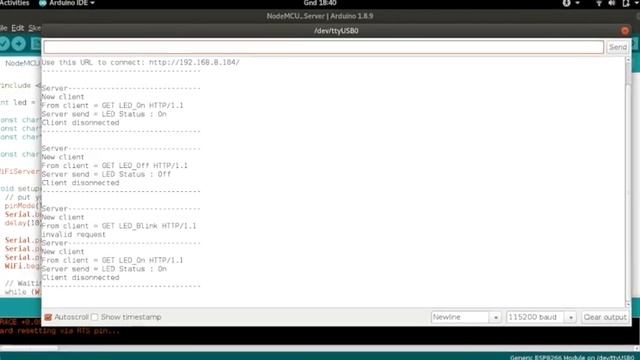Click the status bar text 'Generic ESP8266 Module'
640x360 pixels.
548,357
